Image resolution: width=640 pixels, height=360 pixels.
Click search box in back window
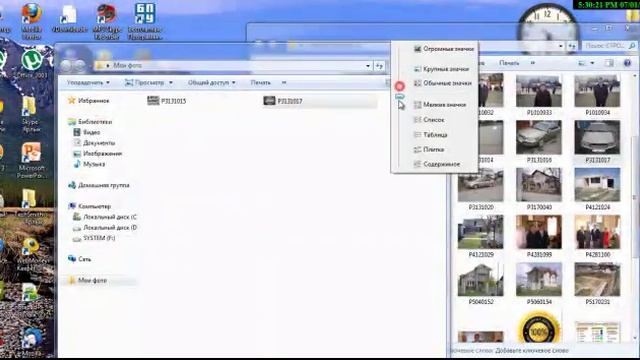coord(609,46)
